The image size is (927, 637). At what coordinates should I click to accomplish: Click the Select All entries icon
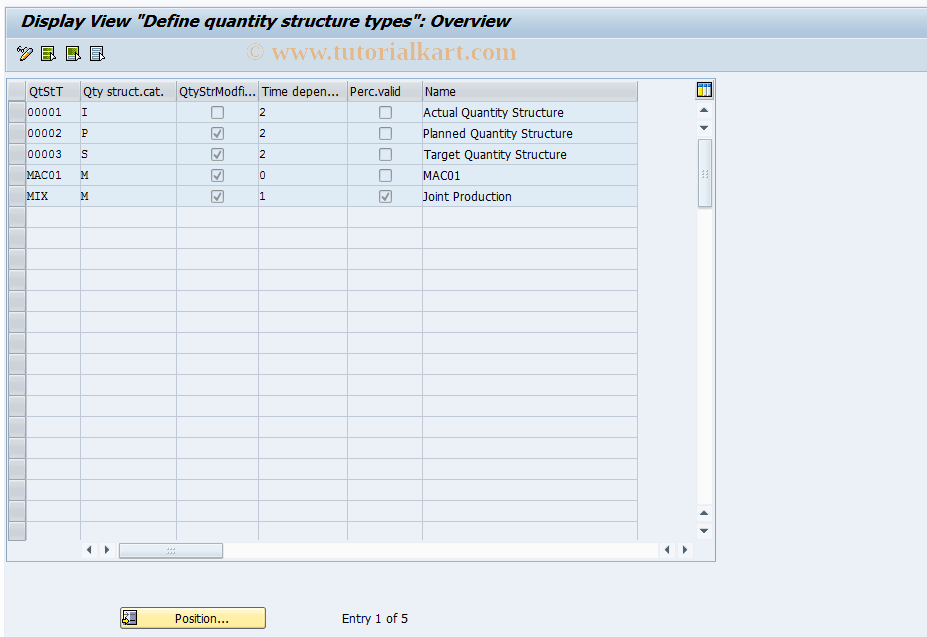[48, 53]
